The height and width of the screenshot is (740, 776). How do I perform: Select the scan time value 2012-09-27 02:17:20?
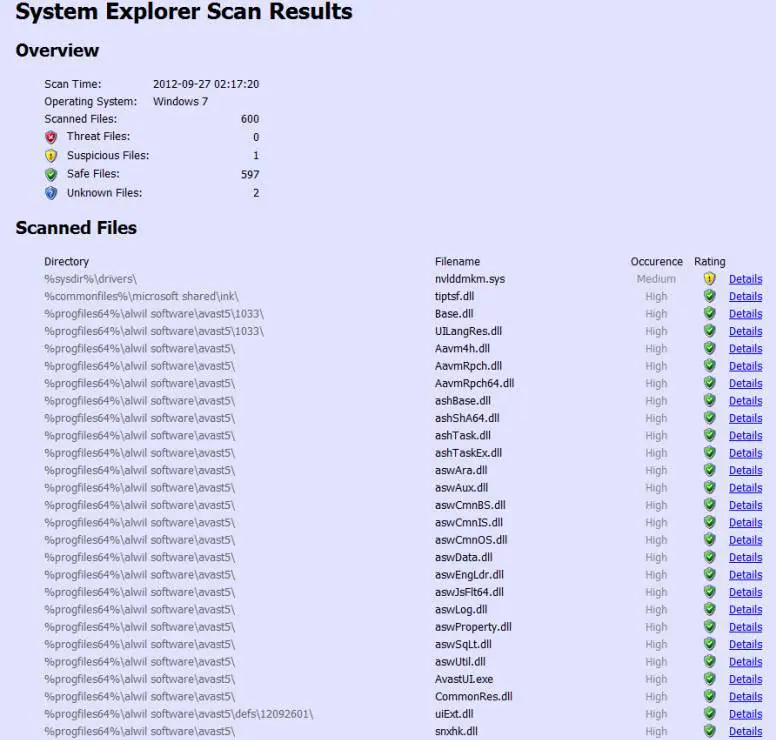click(x=206, y=84)
